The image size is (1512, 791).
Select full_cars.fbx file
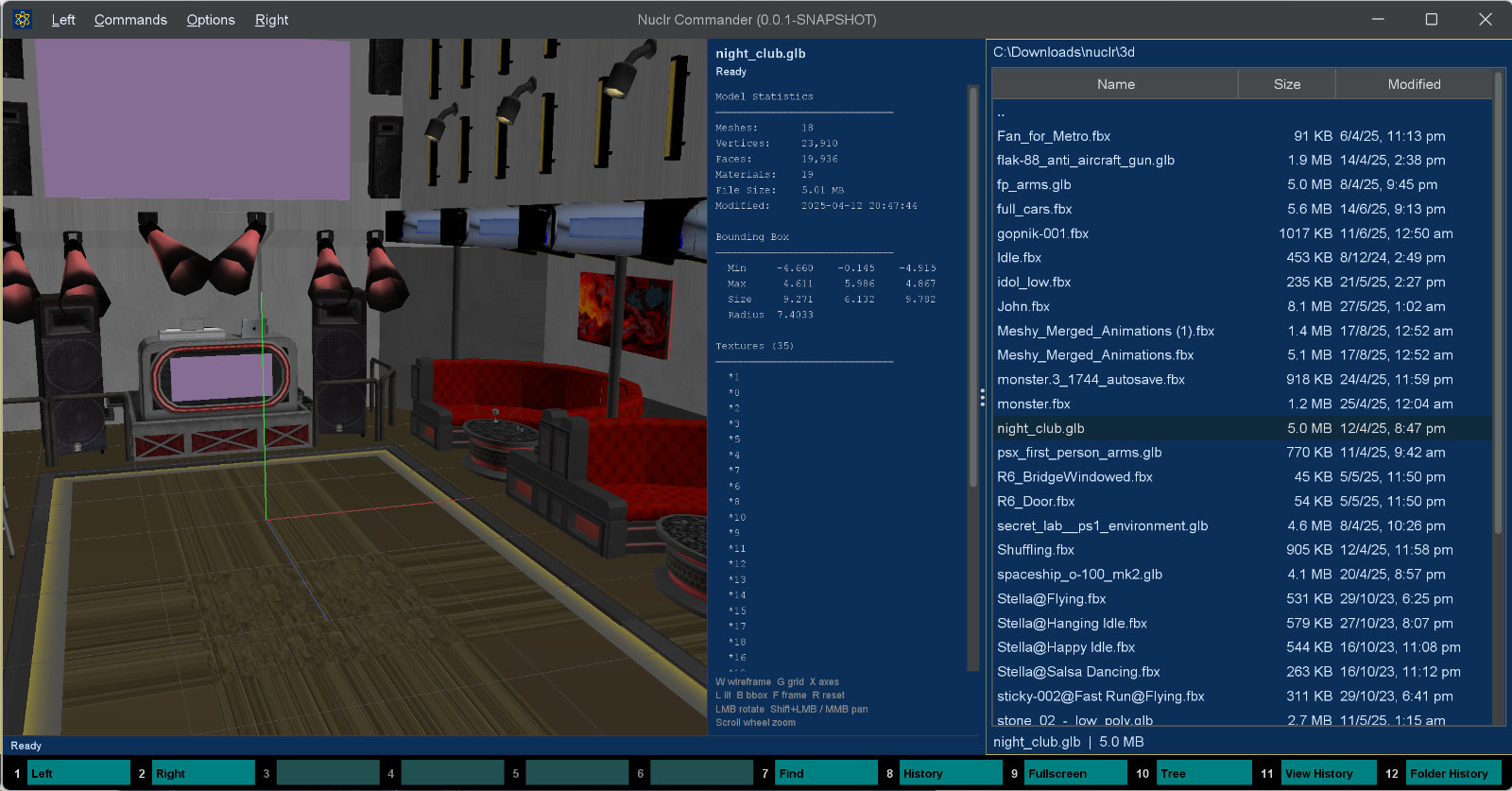tap(1243, 209)
